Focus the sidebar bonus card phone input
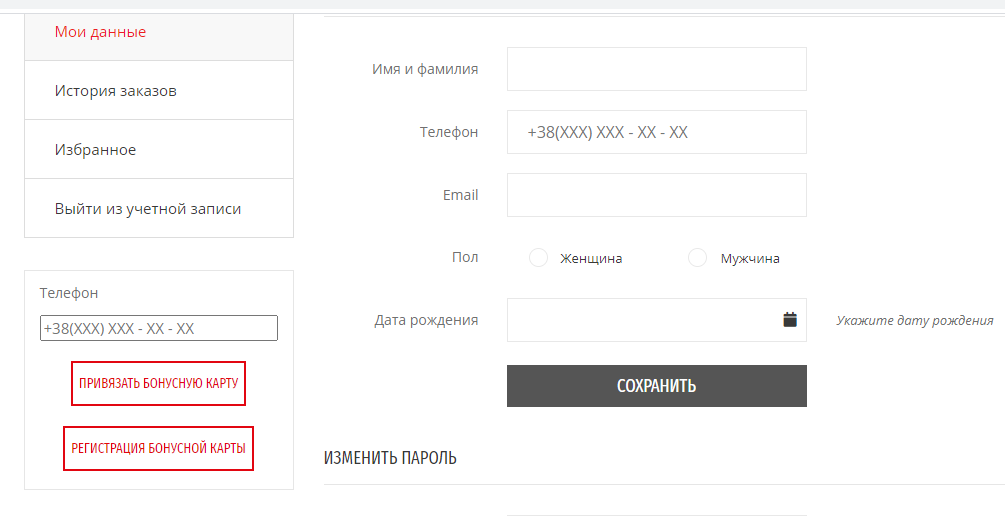Screen dimensions: 1005x516 [x=159, y=328]
